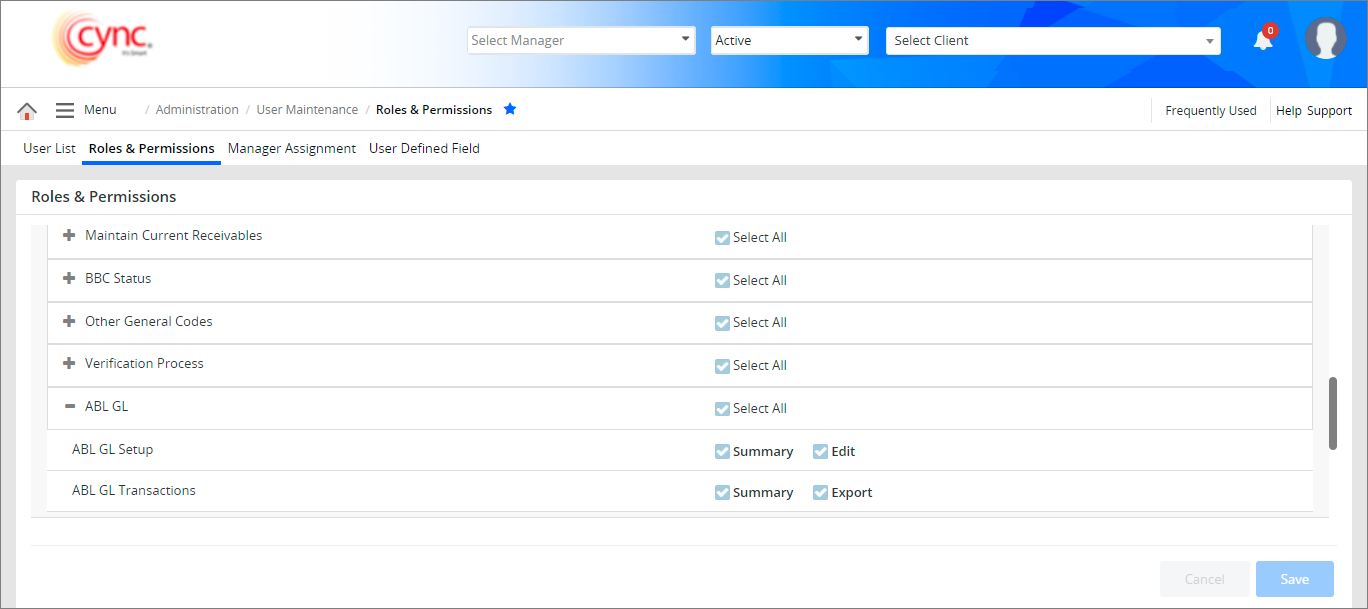This screenshot has width=1368, height=609.
Task: Collapse ABL GL with the minus icon
Action: point(69,407)
